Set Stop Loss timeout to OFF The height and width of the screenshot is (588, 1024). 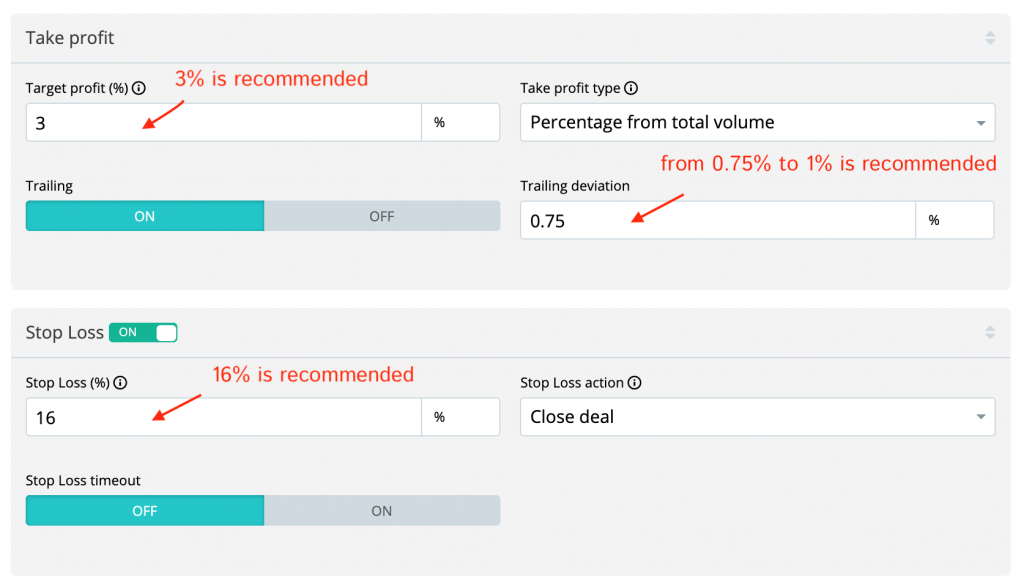tap(145, 511)
